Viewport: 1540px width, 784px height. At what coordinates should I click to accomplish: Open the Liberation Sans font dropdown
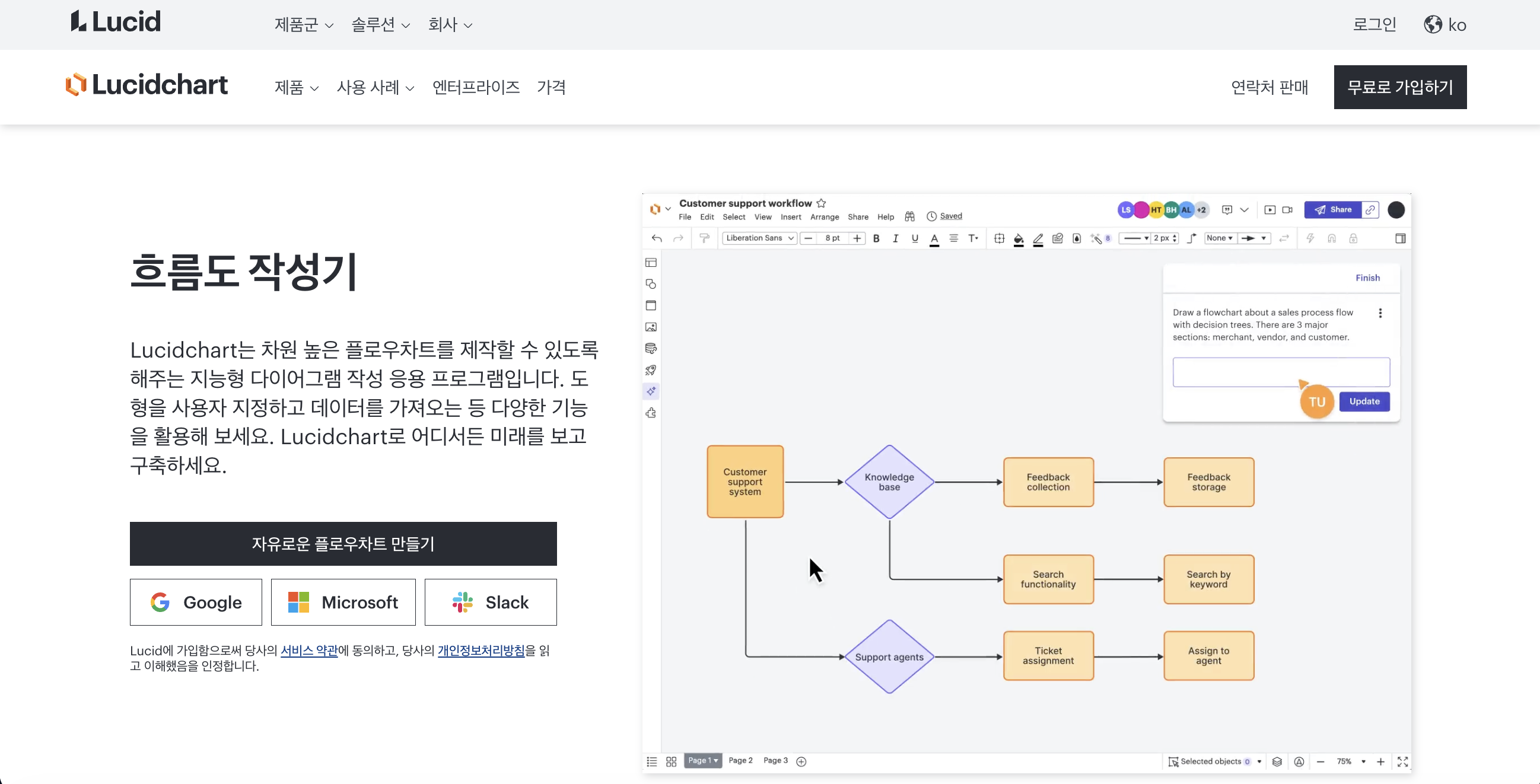pyautogui.click(x=759, y=238)
